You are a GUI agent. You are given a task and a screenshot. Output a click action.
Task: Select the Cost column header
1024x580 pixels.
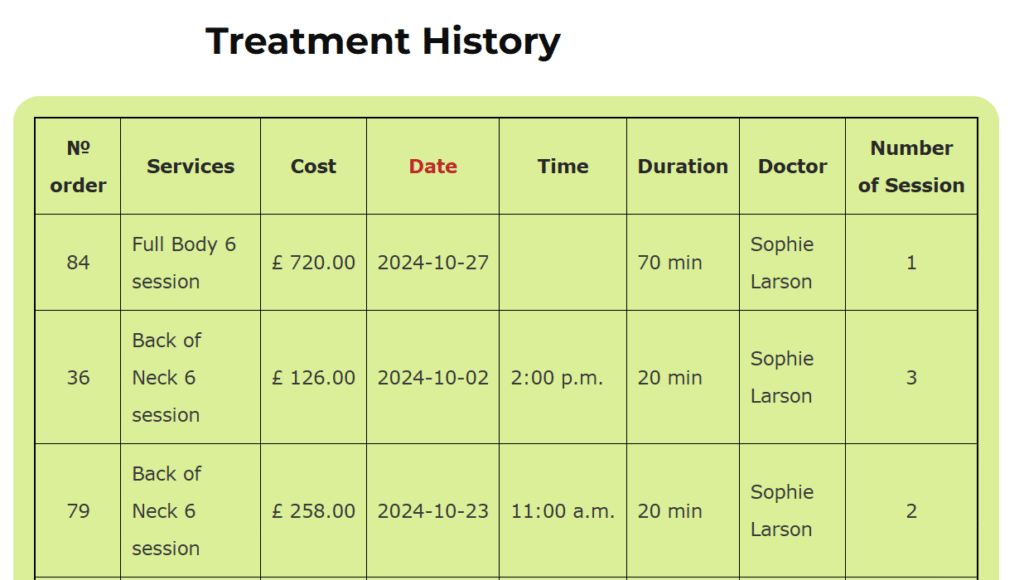[313, 167]
